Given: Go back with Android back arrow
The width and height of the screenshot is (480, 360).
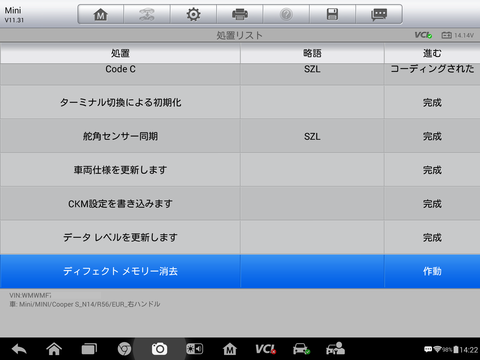Looking at the screenshot, I should point(19,349).
